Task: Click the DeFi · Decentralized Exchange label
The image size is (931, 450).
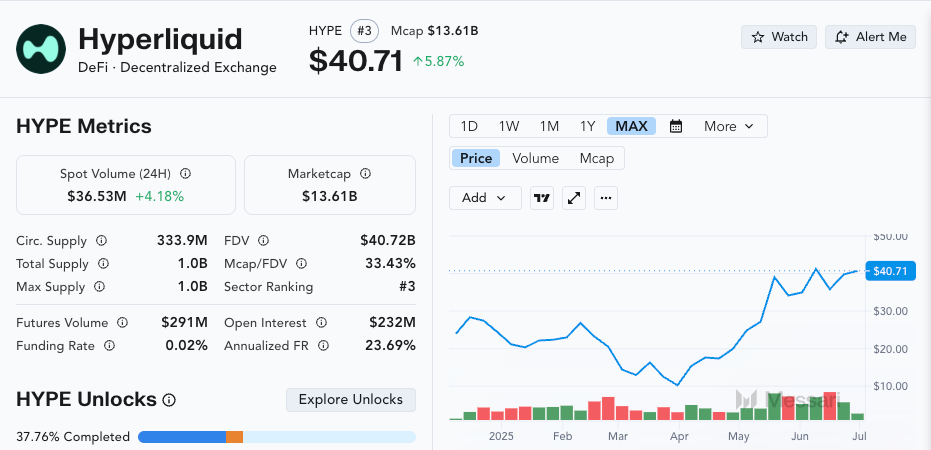Action: tap(178, 68)
